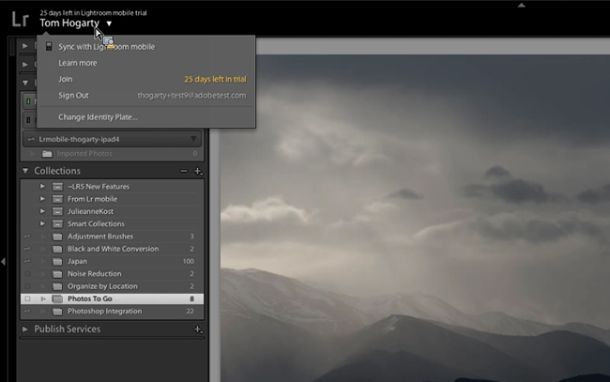Image resolution: width=610 pixels, height=382 pixels.
Task: Click the plus icon in Publish Services header
Action: click(x=198, y=329)
